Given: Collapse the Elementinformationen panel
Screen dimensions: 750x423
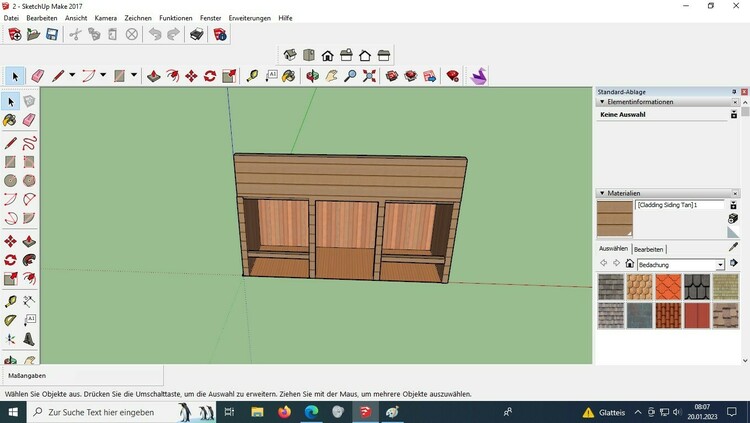Looking at the screenshot, I should [602, 102].
